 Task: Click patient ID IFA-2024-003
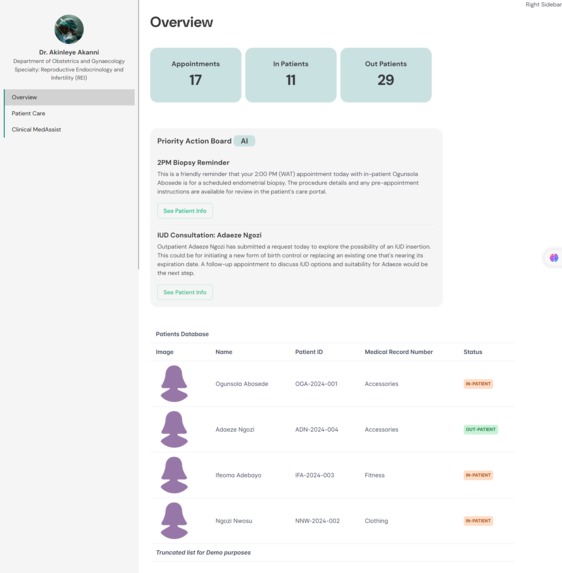coord(315,475)
